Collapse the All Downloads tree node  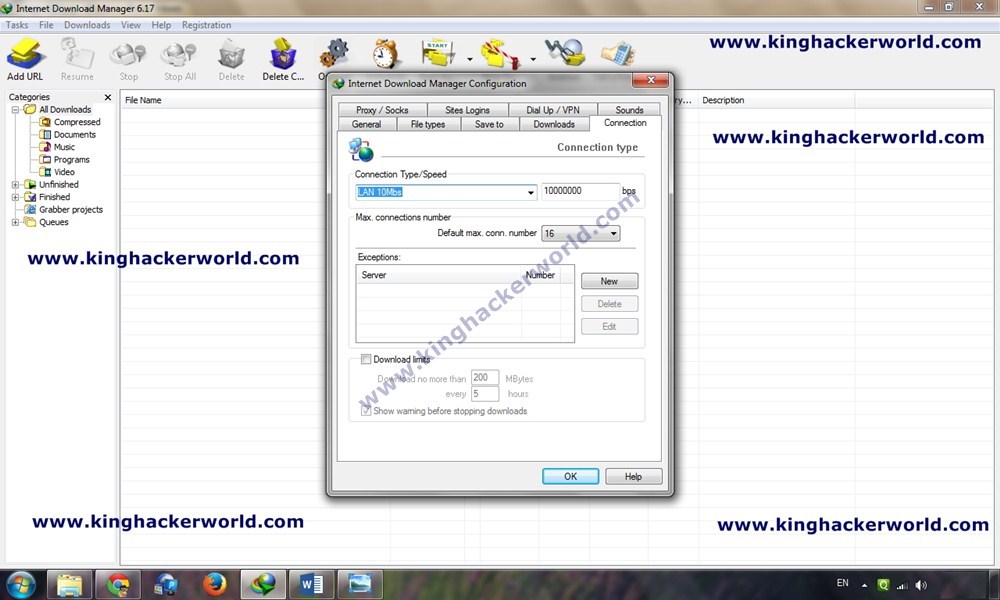[15, 110]
